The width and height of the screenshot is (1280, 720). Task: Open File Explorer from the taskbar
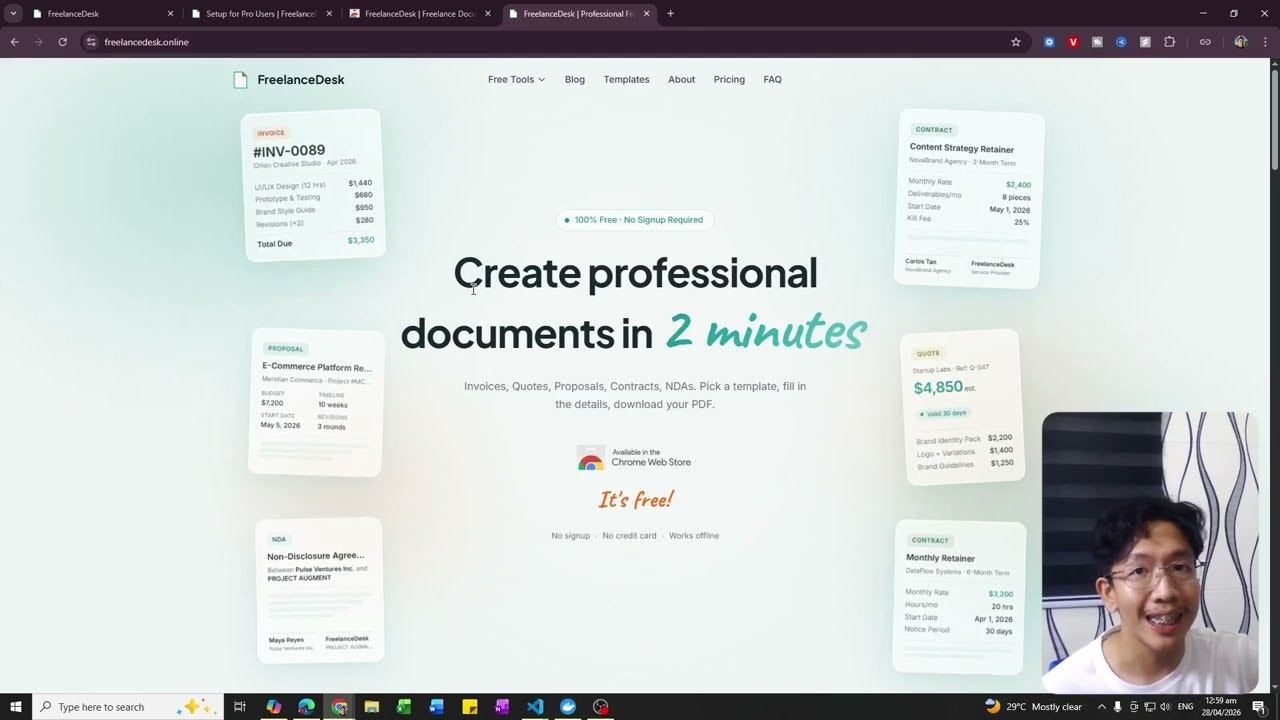[372, 707]
